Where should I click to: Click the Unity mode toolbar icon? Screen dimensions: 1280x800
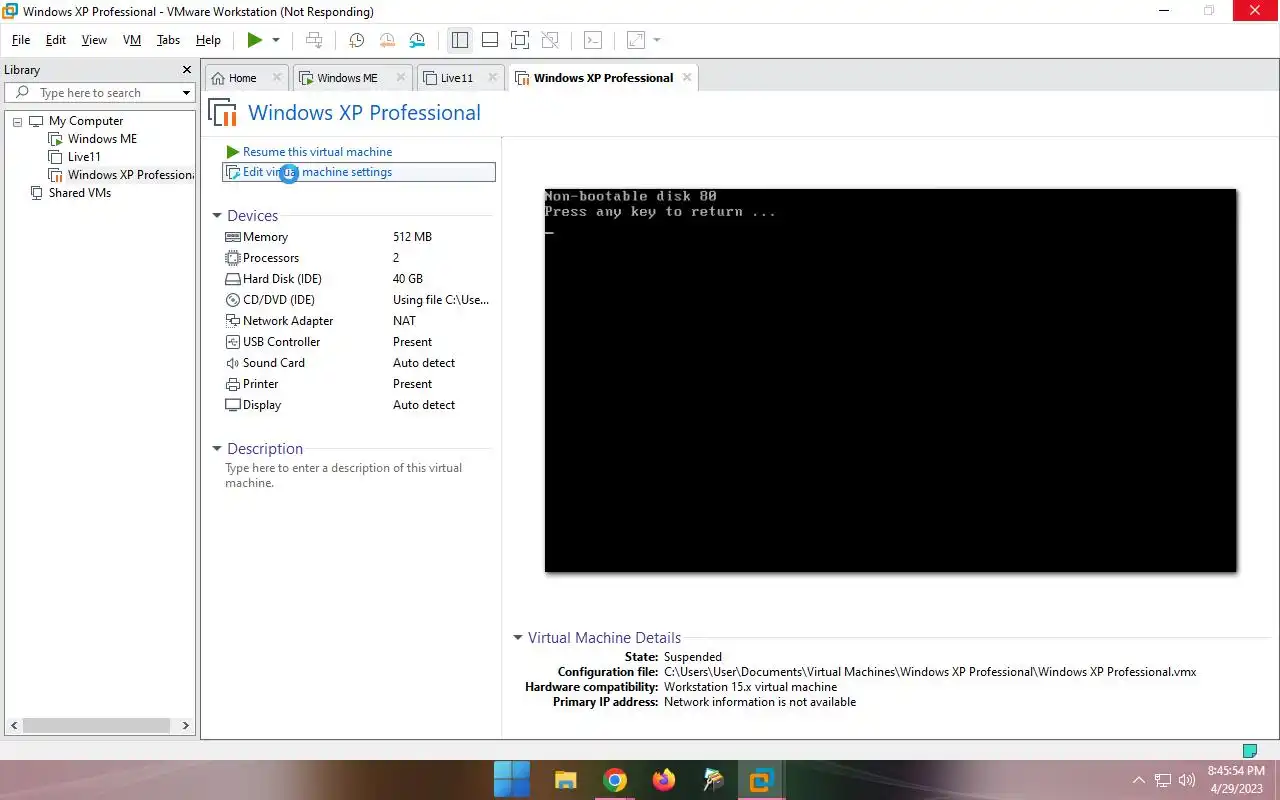(550, 40)
